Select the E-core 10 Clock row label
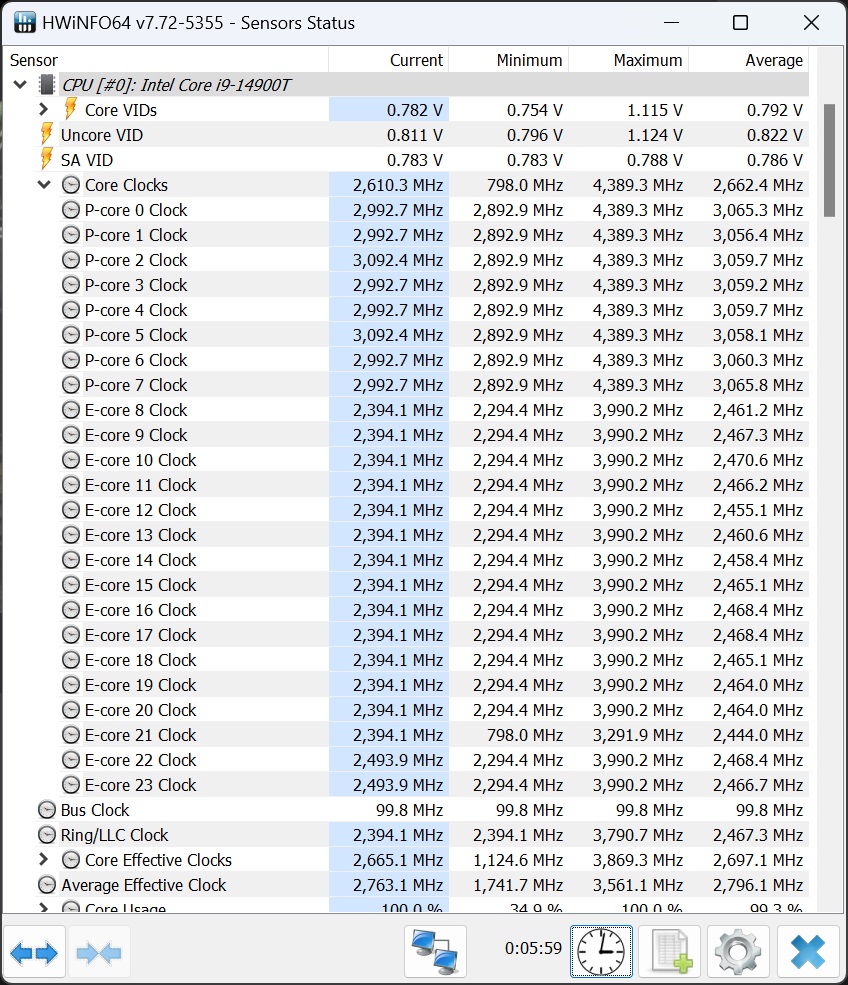The height and width of the screenshot is (985, 848). pos(141,460)
